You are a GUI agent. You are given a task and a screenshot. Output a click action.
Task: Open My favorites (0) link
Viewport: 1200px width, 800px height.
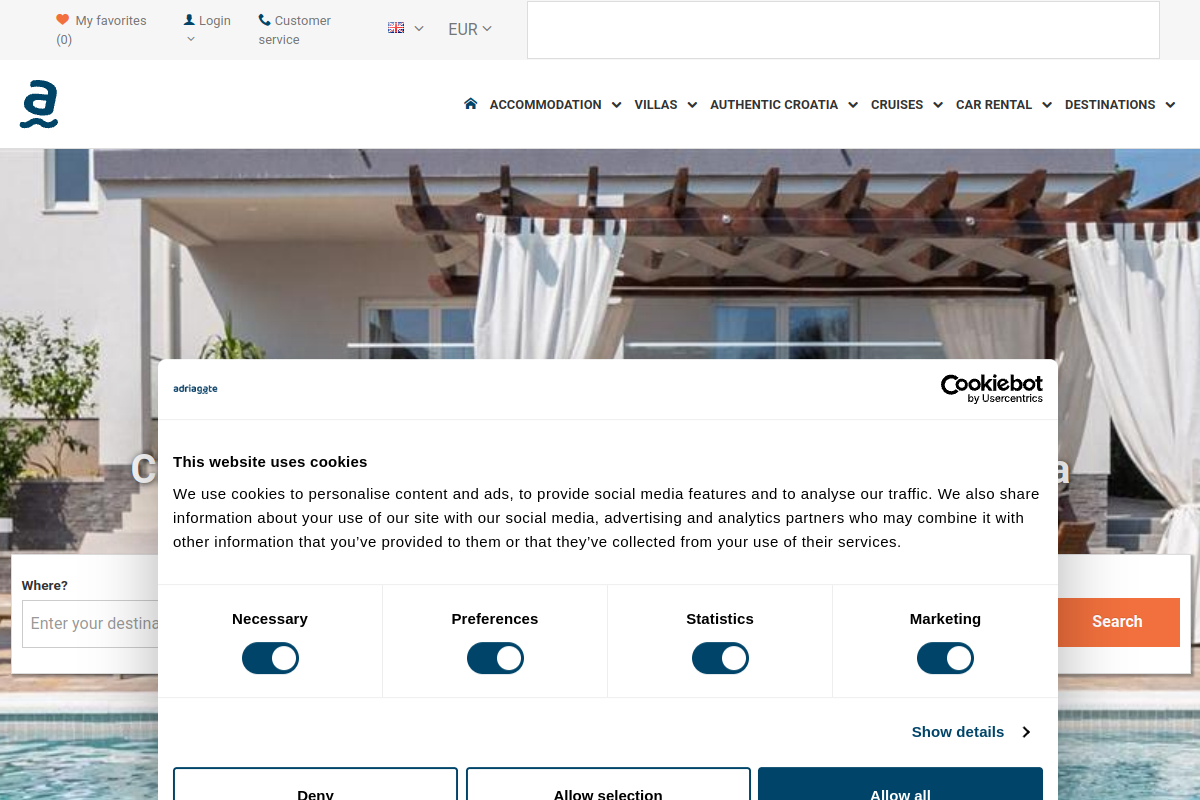[101, 30]
